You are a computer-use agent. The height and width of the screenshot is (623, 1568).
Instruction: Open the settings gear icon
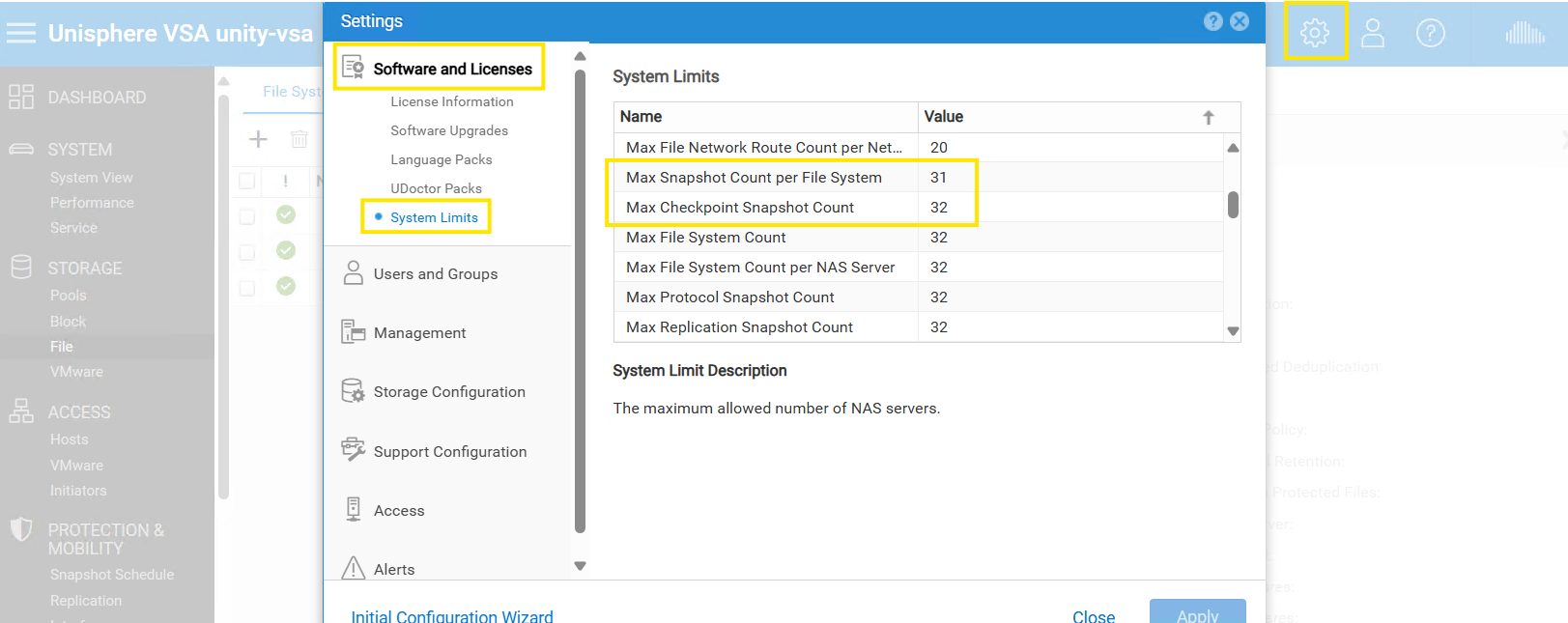[x=1314, y=33]
